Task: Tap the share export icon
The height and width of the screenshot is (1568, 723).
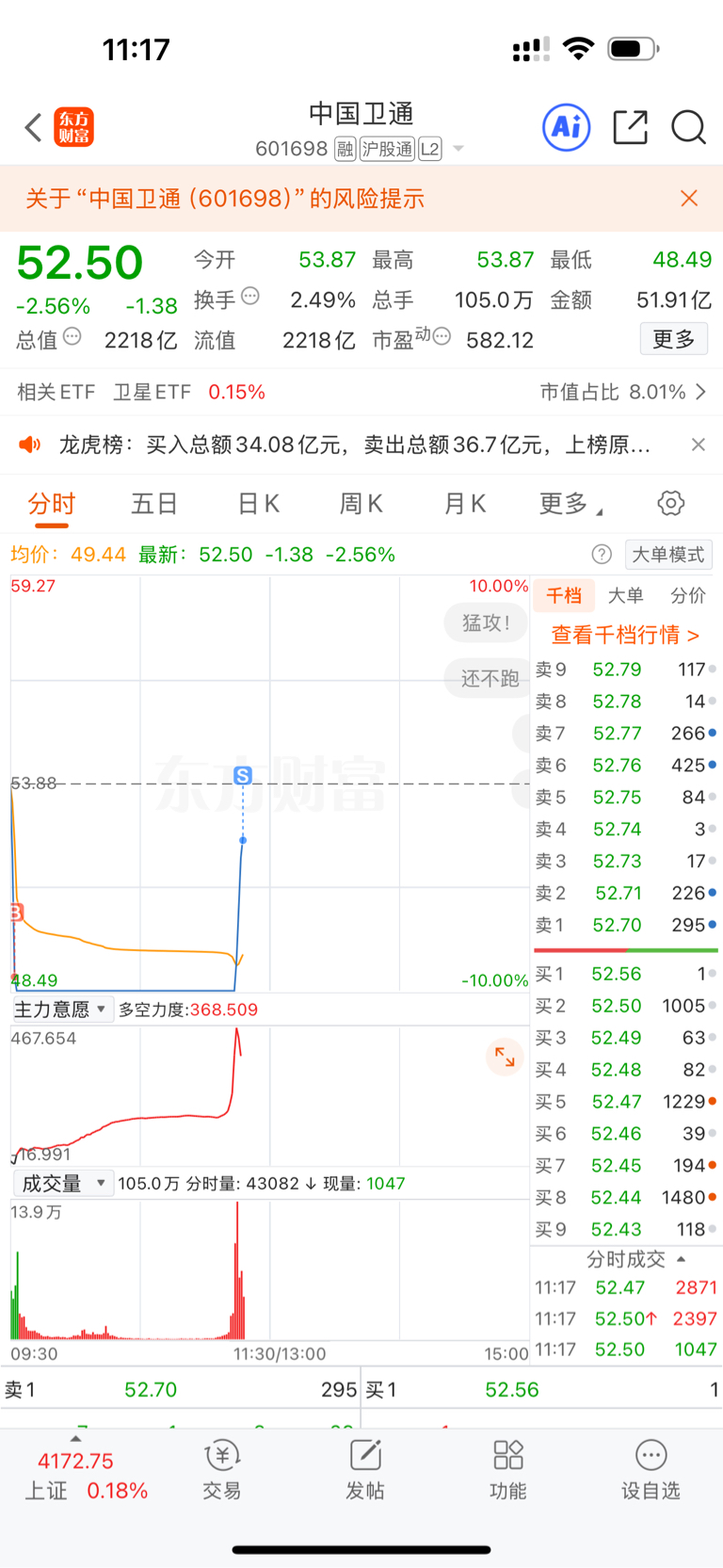Action: 630,127
